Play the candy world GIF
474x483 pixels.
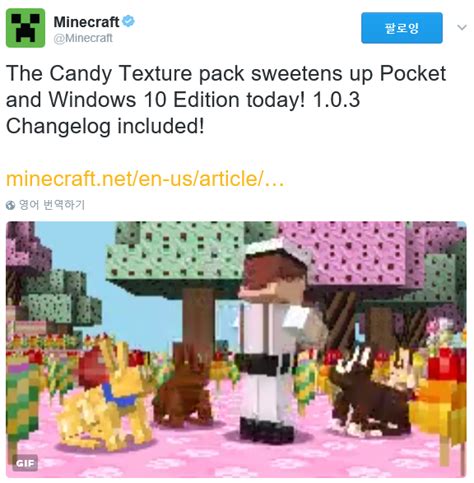pos(236,349)
